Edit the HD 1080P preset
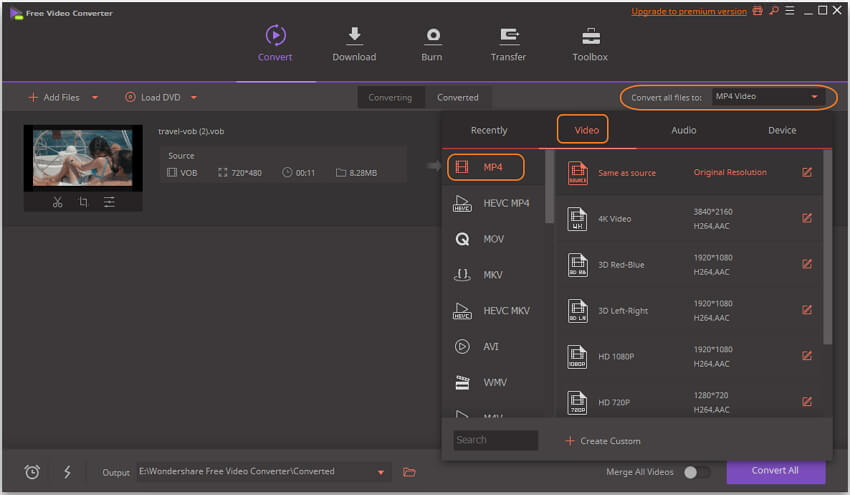Image resolution: width=850 pixels, height=495 pixels. tap(807, 356)
